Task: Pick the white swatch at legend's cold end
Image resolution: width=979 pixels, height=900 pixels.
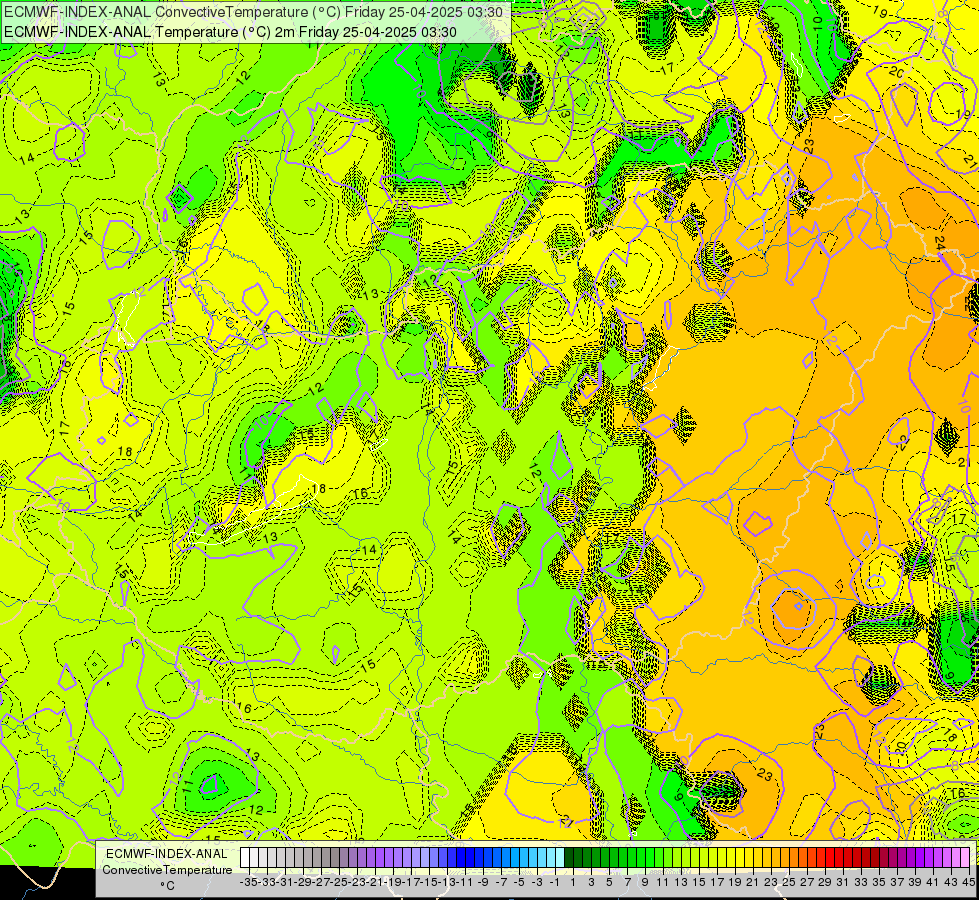Action: pyautogui.click(x=244, y=858)
